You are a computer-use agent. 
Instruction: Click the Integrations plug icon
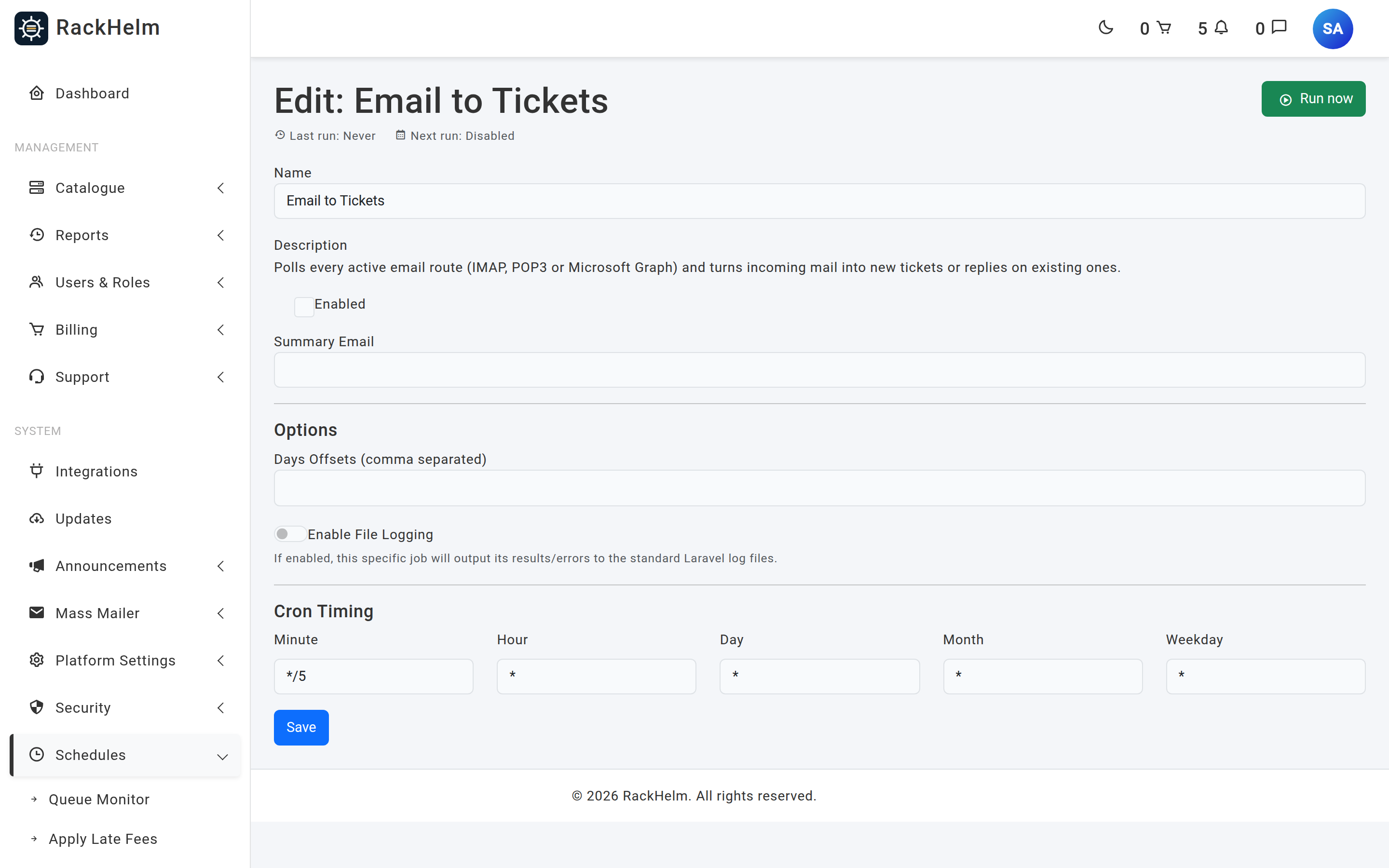37,471
